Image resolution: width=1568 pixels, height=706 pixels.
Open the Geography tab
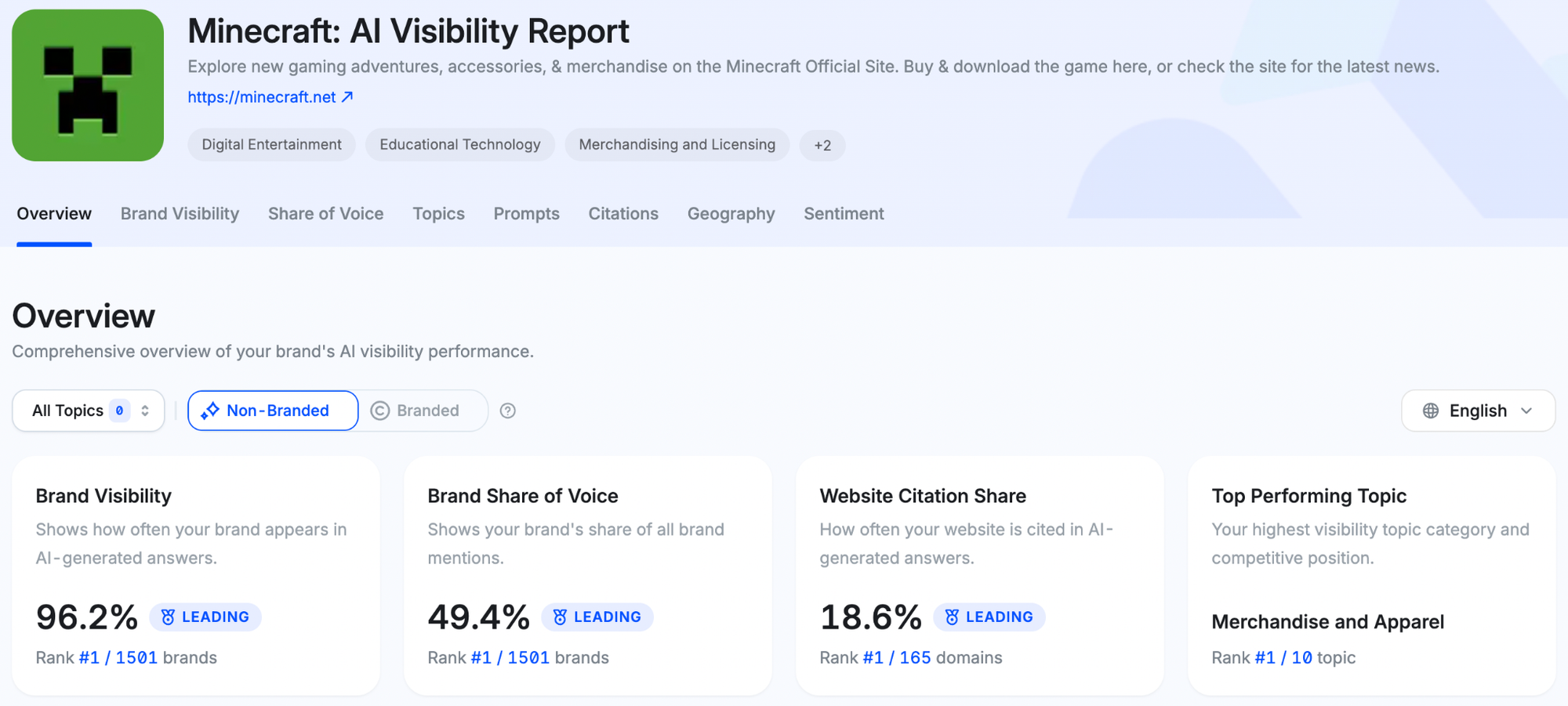pos(731,213)
